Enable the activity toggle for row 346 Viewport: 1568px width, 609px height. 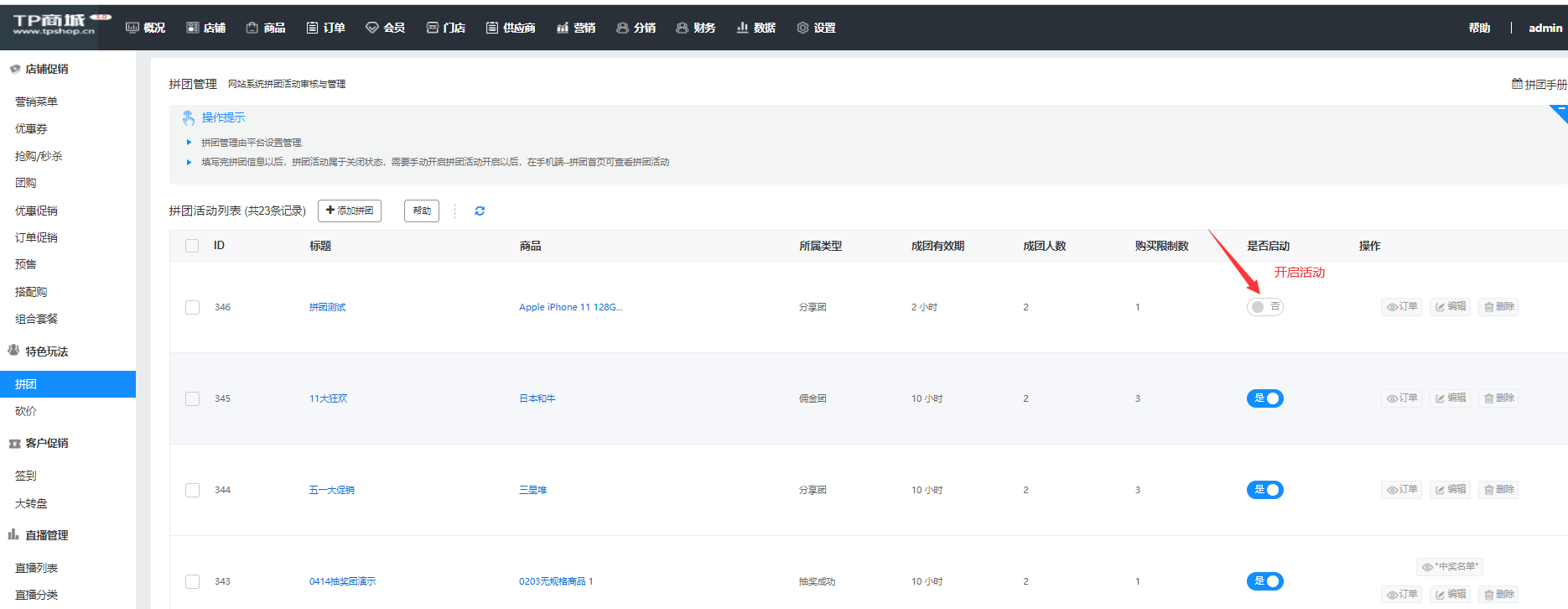(1264, 307)
